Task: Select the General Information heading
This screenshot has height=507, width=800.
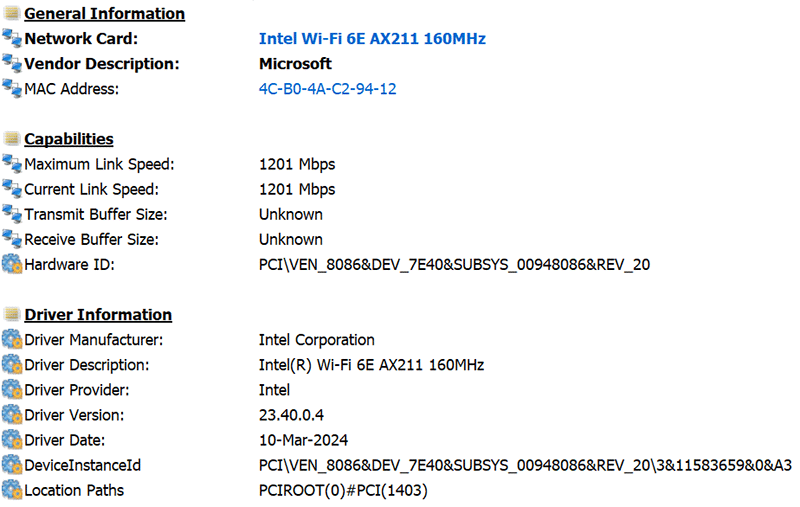Action: click(x=104, y=14)
